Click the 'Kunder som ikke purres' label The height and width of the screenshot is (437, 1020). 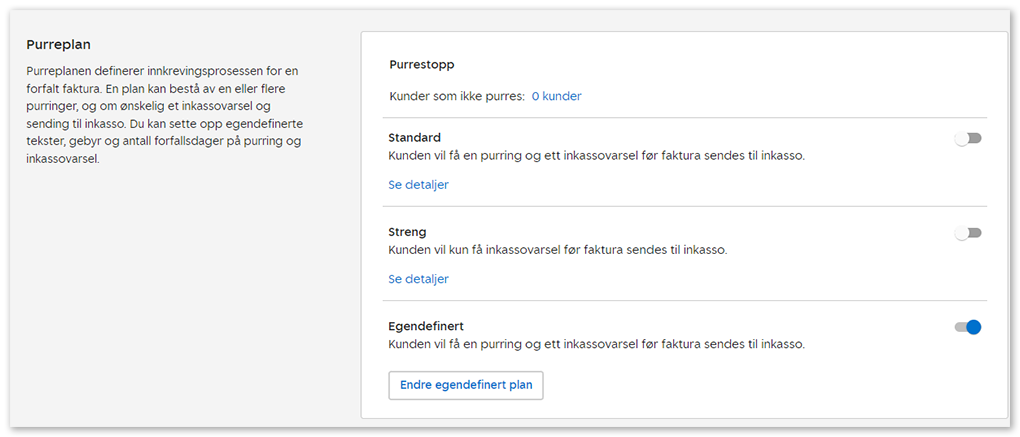(x=456, y=97)
